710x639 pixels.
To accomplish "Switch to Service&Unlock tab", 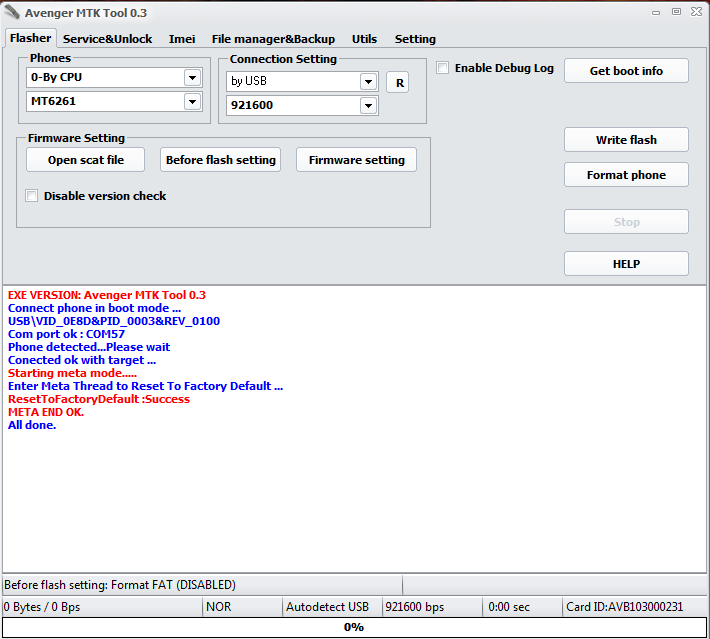I will click(107, 39).
